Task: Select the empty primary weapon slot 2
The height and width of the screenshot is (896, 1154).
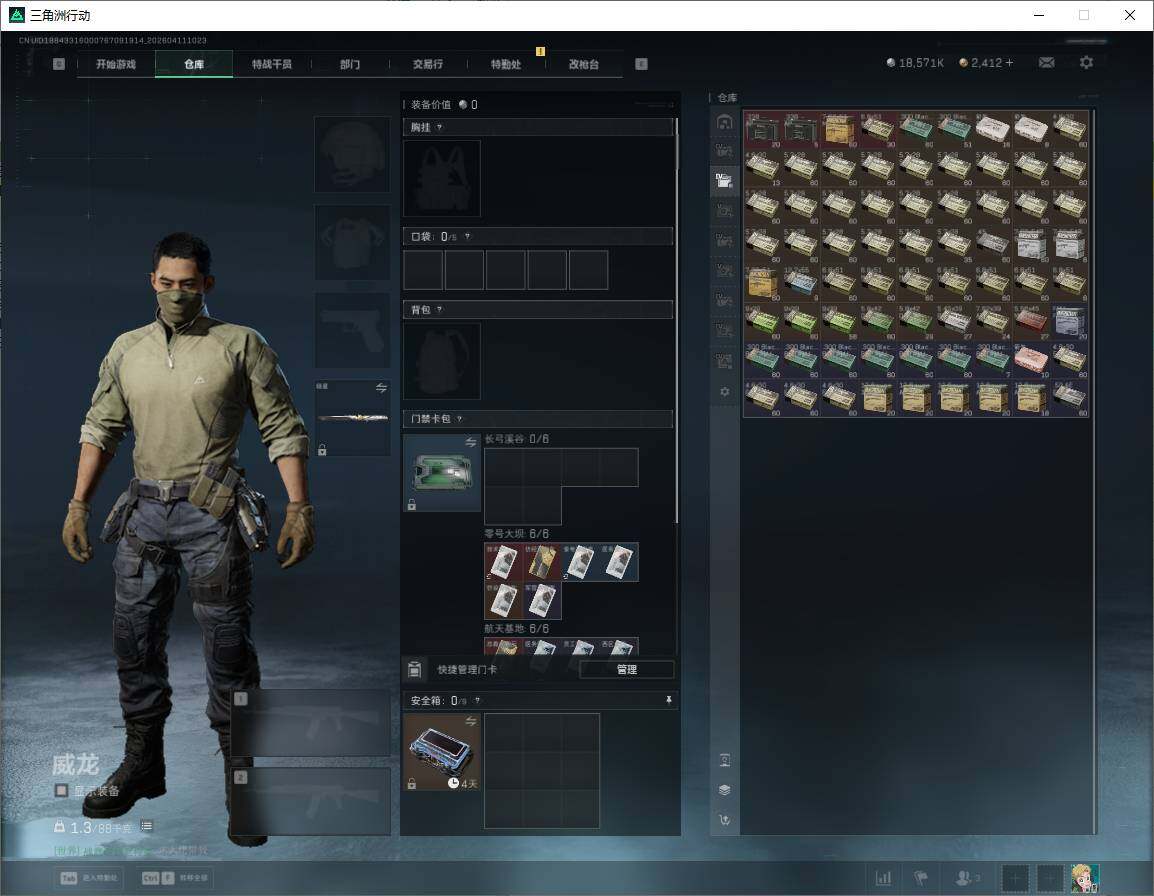Action: [x=311, y=802]
